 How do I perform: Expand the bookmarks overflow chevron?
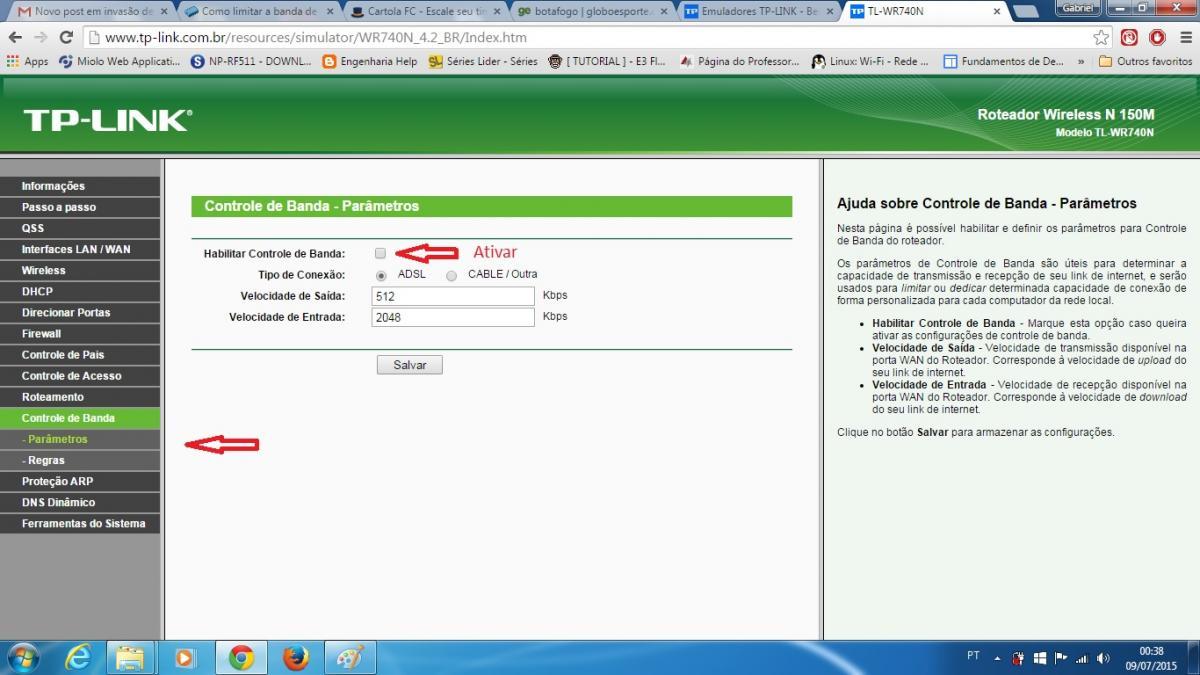click(1081, 61)
